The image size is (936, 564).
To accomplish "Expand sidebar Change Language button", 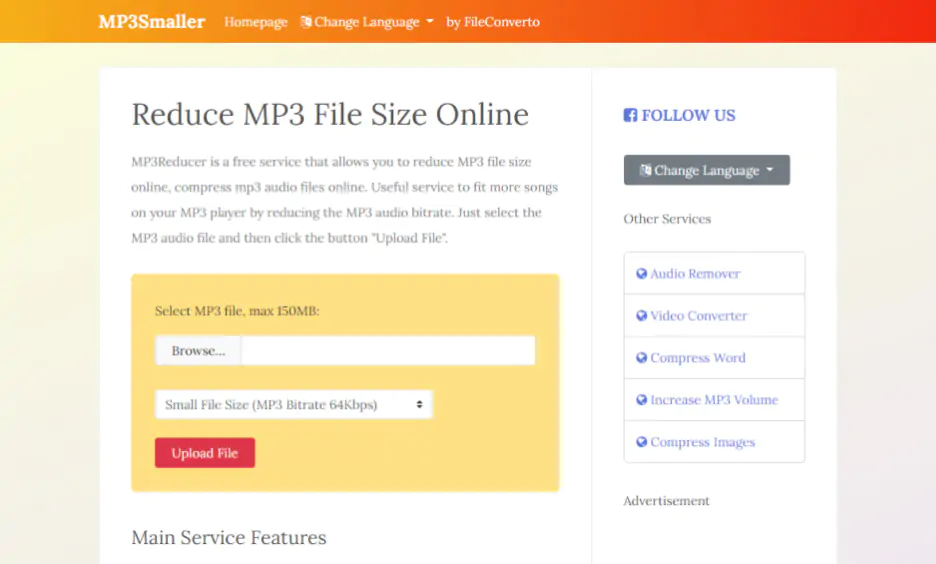I will pyautogui.click(x=707, y=170).
